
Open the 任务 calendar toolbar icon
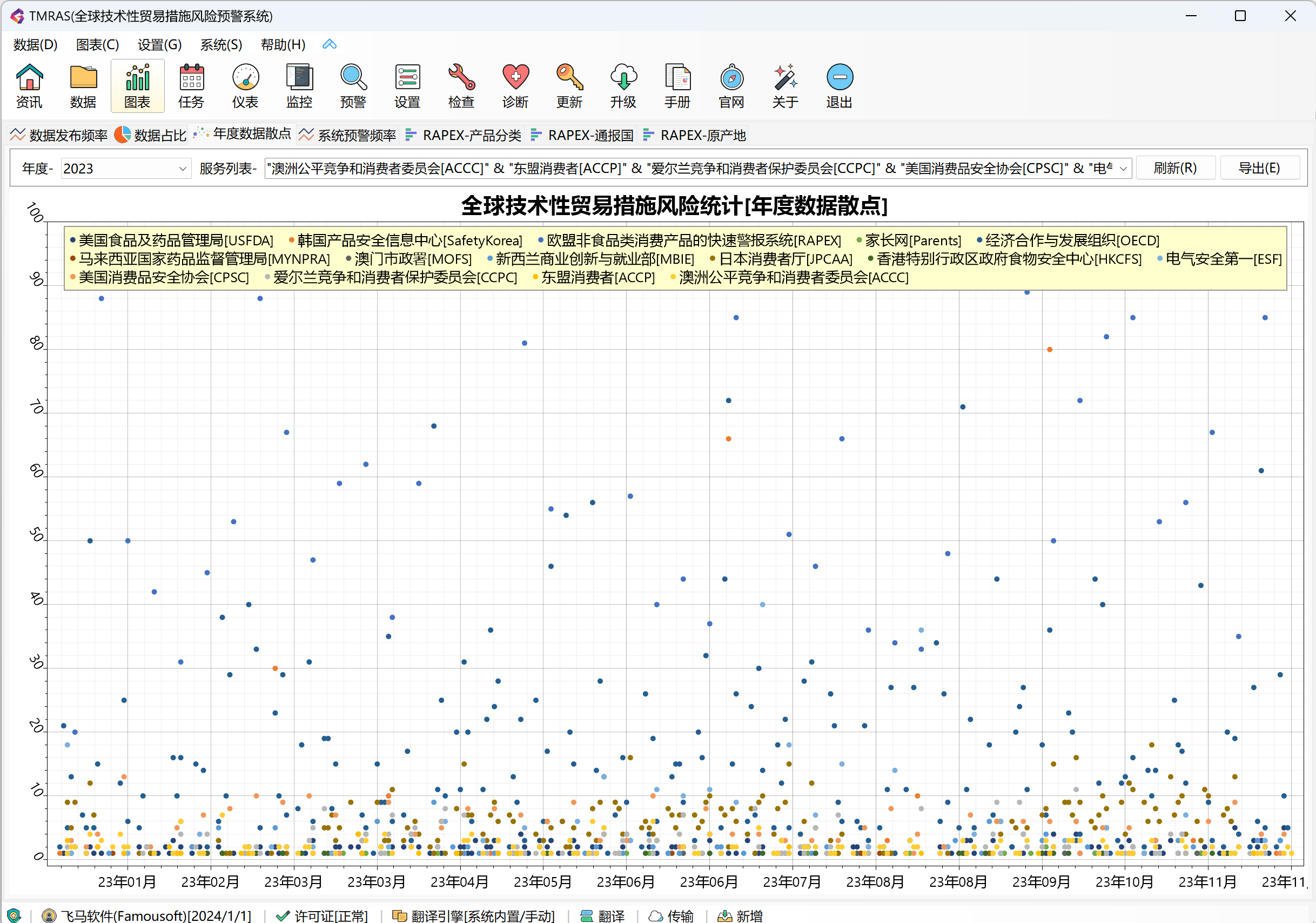(191, 86)
